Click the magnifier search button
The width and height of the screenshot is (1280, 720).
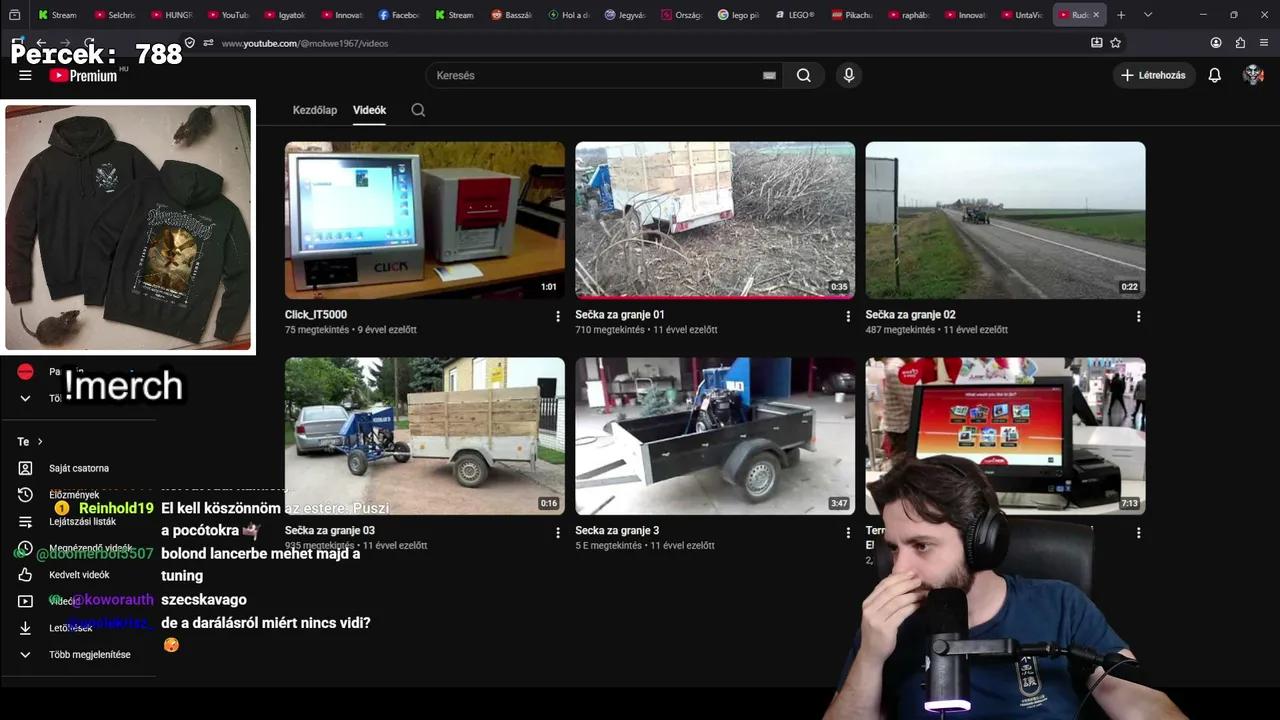pyautogui.click(x=804, y=75)
